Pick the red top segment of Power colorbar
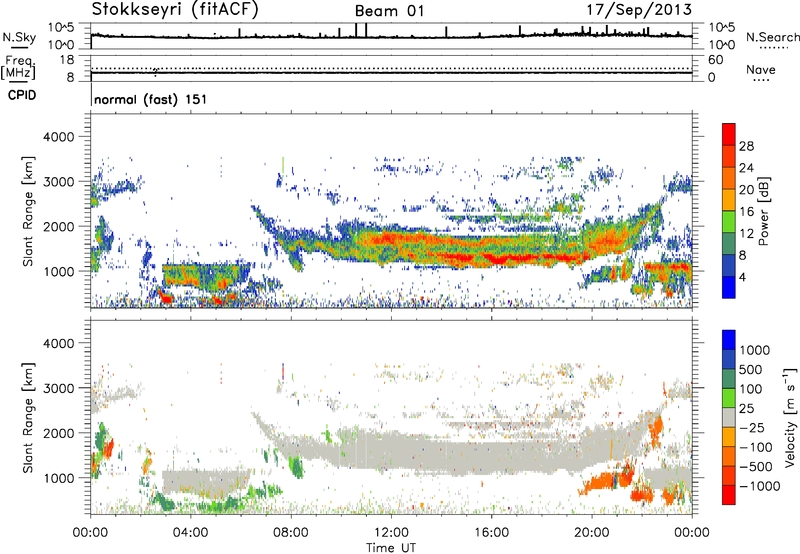800x554 pixels. tap(729, 135)
